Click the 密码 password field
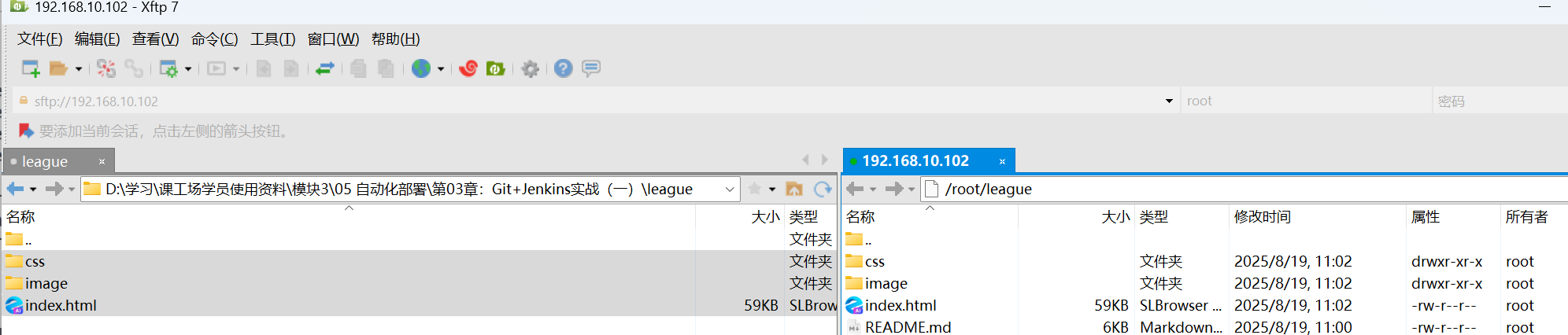The width and height of the screenshot is (1568, 335). click(x=1500, y=101)
